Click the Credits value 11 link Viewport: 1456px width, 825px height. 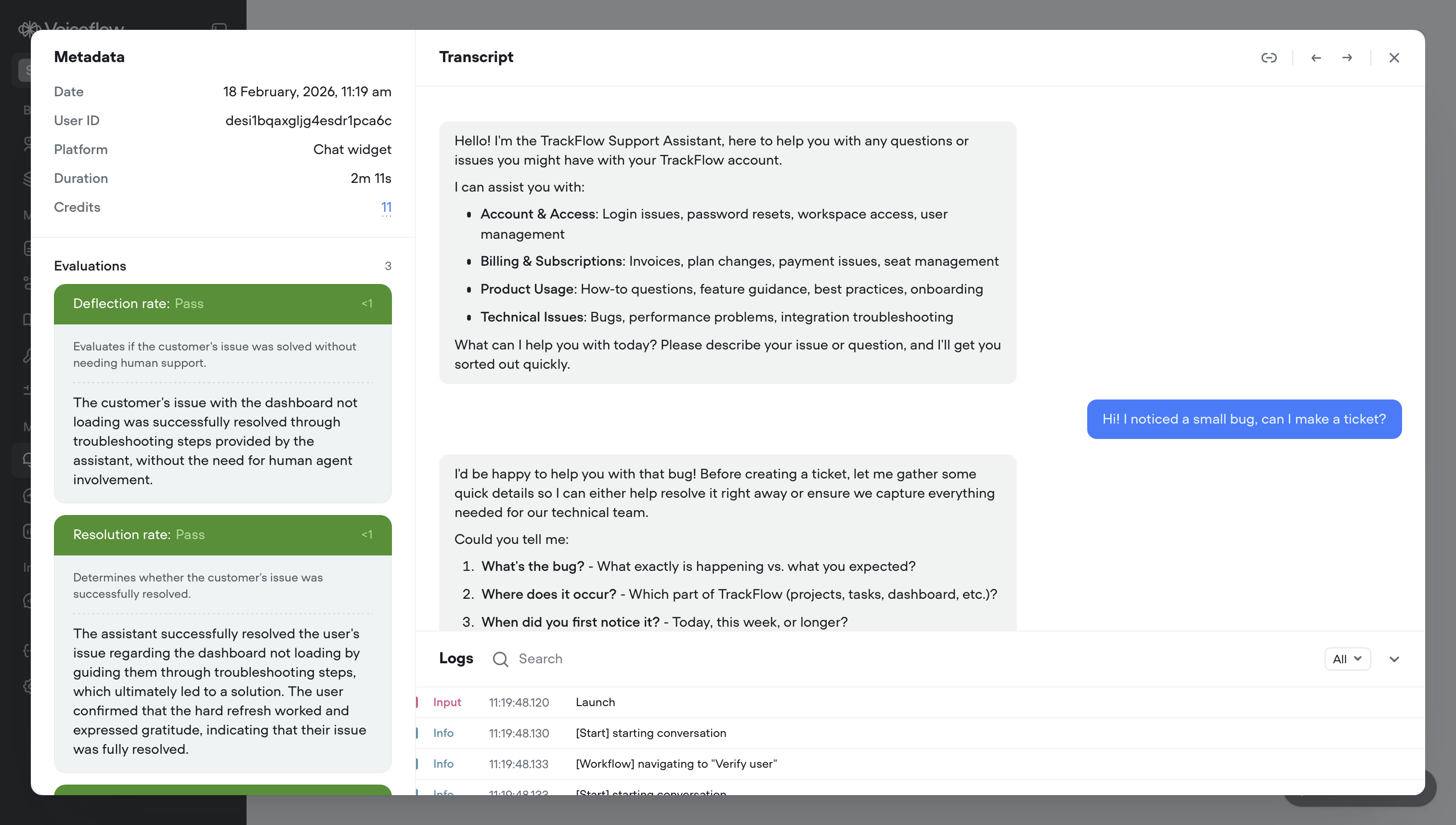pos(386,207)
